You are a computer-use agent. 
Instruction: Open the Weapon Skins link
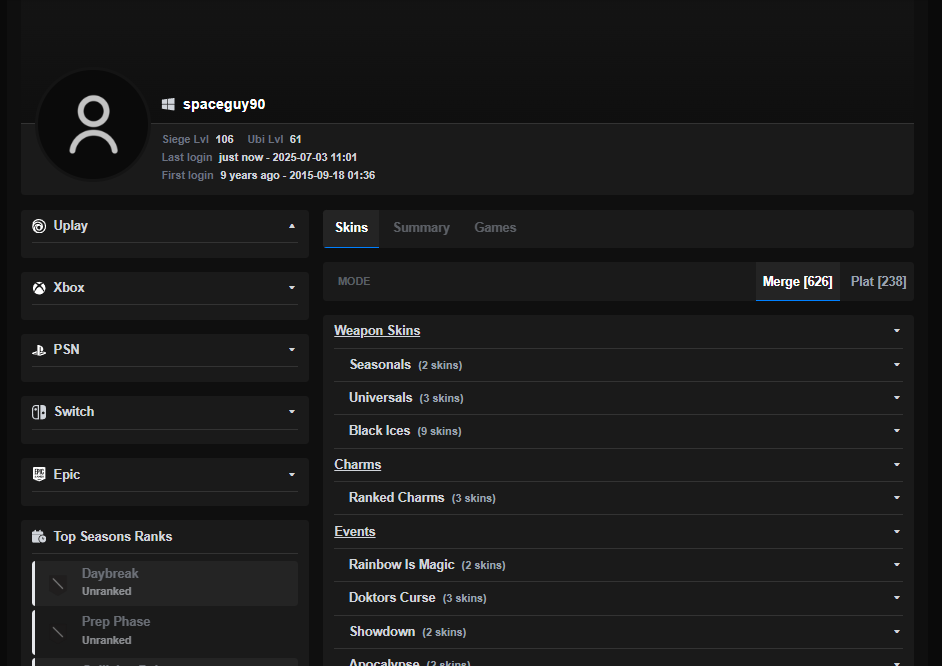pyautogui.click(x=377, y=331)
